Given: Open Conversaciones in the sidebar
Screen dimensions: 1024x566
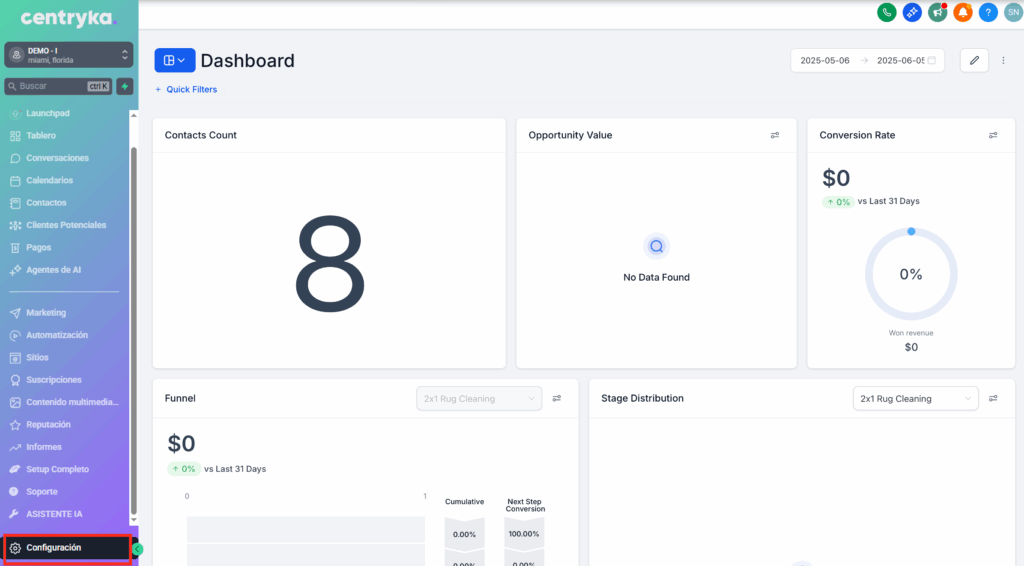Looking at the screenshot, I should click(57, 158).
